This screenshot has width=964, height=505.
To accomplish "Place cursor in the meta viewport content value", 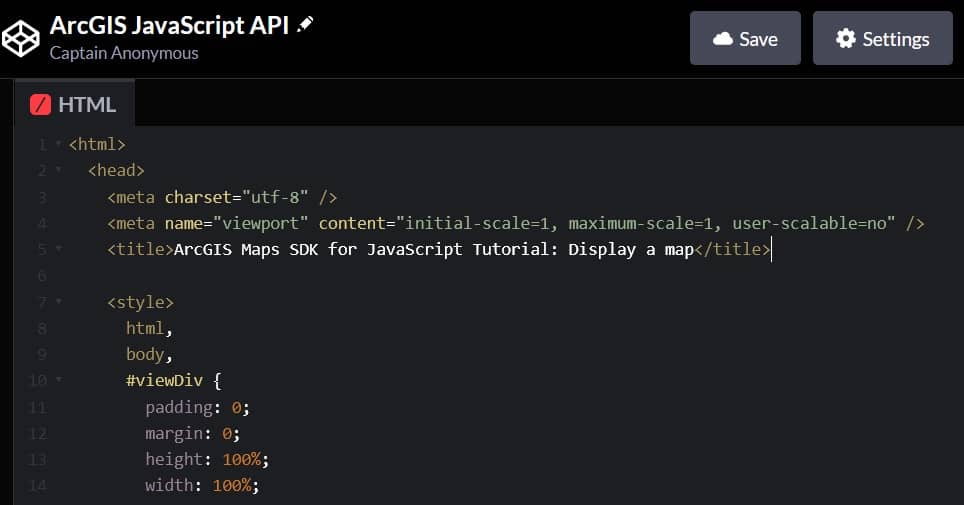I will 646,223.
